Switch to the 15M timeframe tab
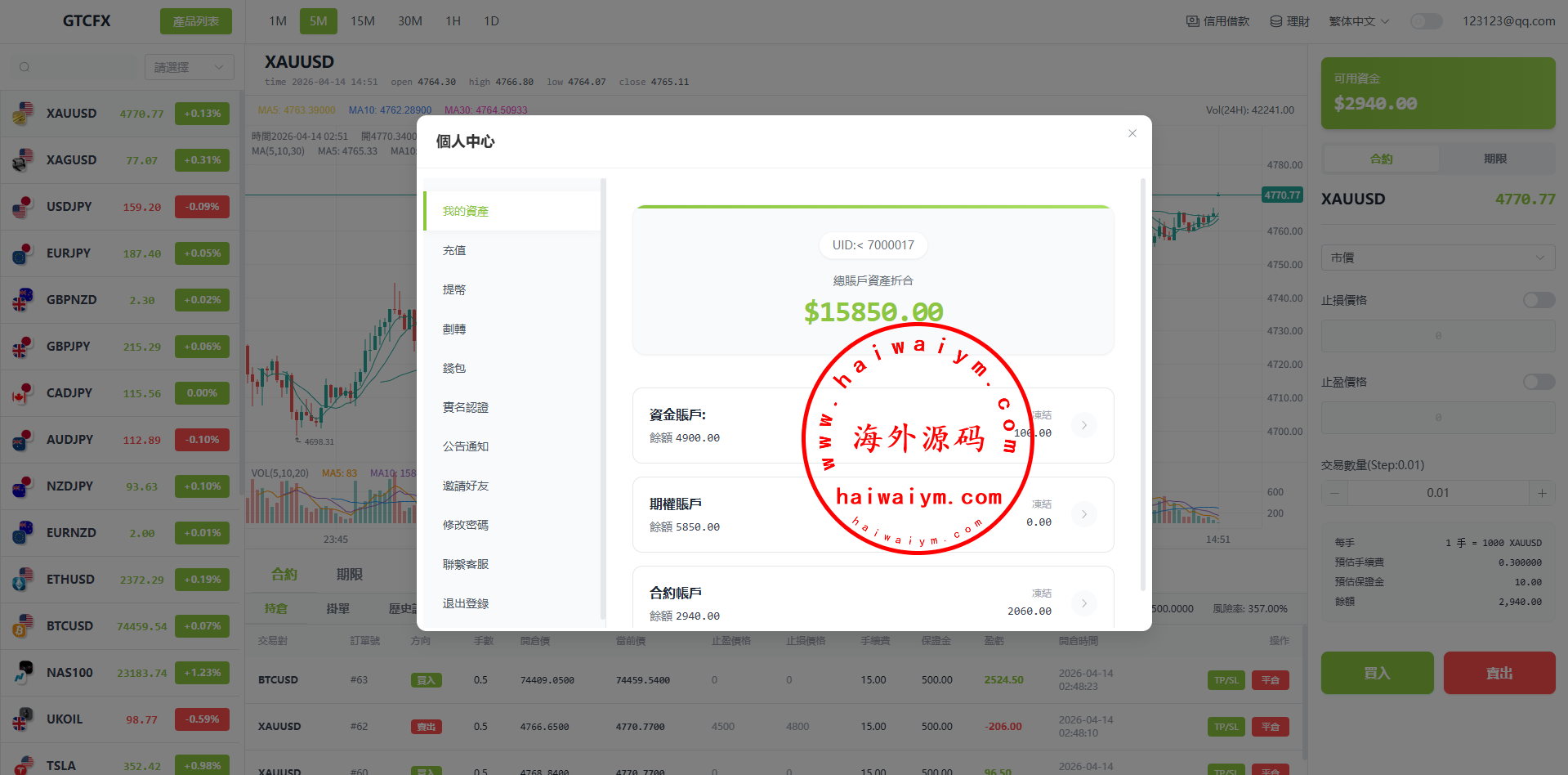Viewport: 1568px width, 775px height. pyautogui.click(x=362, y=21)
